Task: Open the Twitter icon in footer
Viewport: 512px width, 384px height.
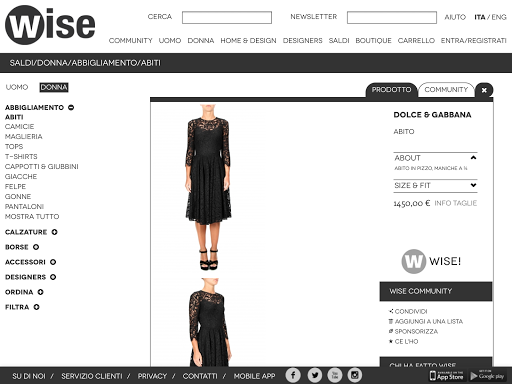Action: point(314,375)
